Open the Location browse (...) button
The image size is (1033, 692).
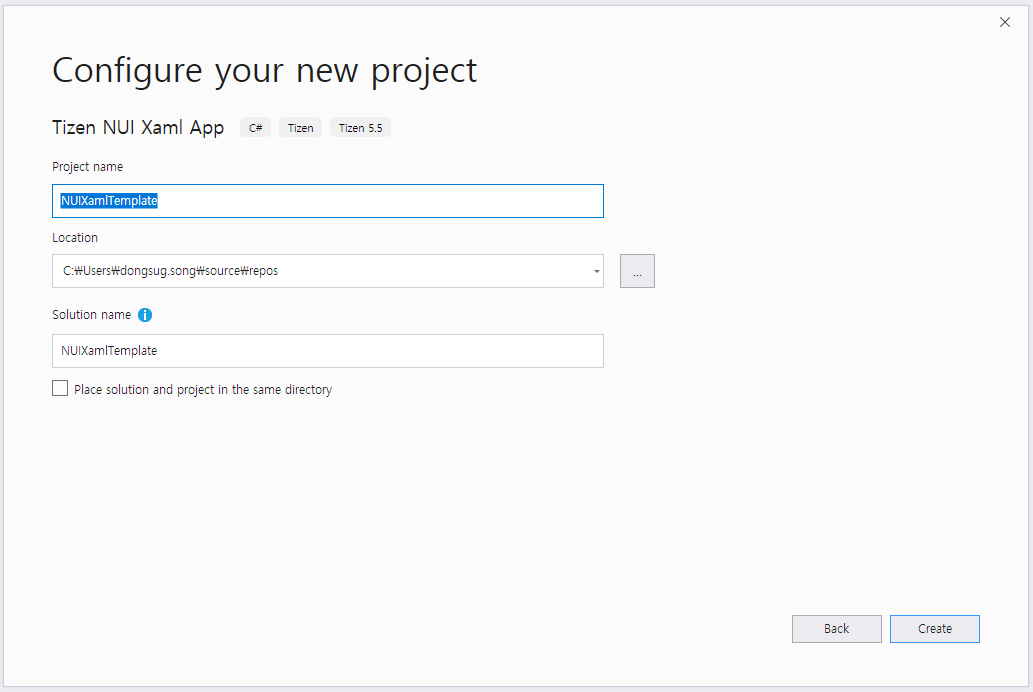click(637, 271)
